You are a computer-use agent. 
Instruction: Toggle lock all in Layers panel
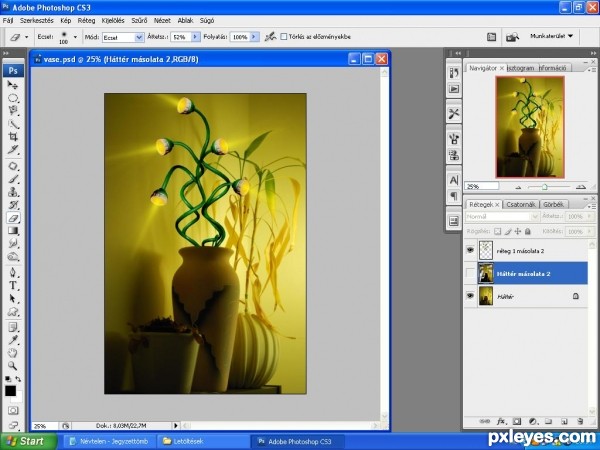[x=528, y=231]
